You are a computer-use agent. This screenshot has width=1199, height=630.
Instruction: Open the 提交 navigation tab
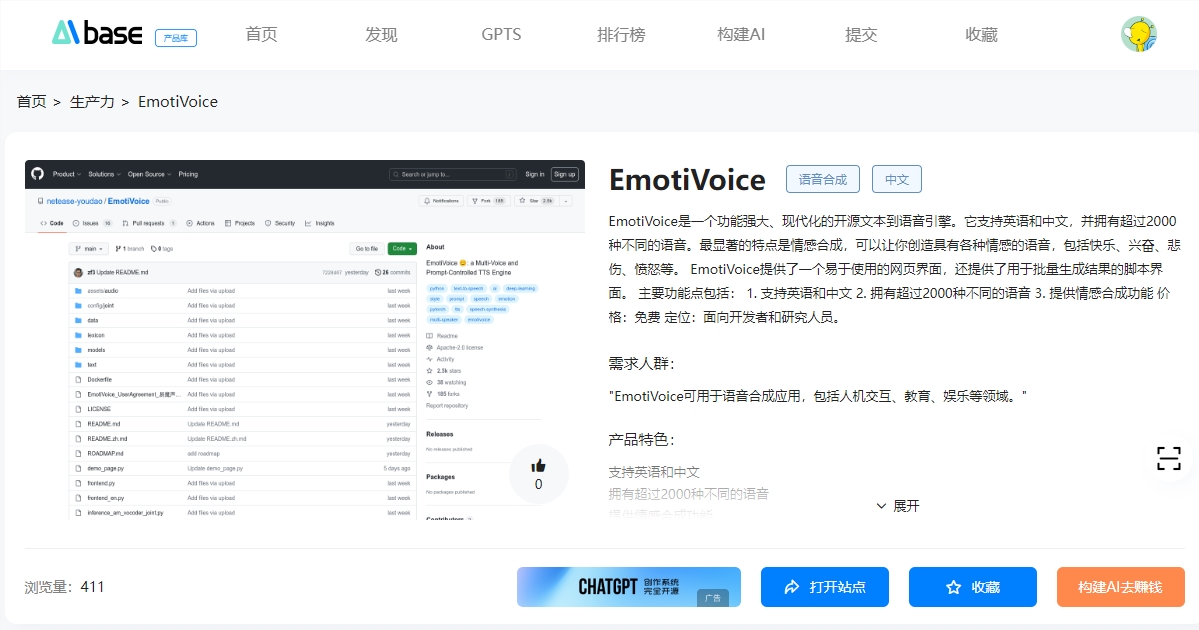[x=861, y=34]
